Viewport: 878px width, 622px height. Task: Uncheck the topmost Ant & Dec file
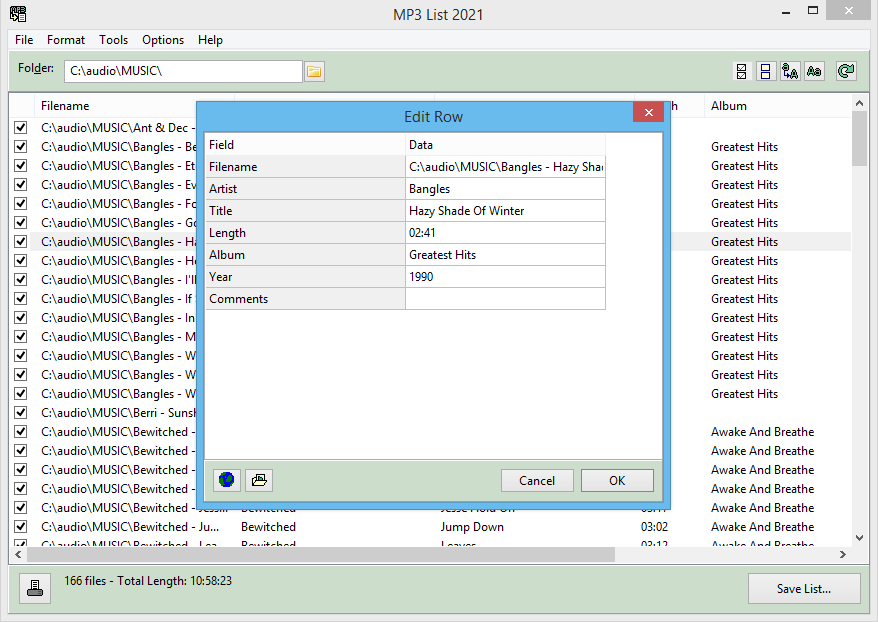20,127
